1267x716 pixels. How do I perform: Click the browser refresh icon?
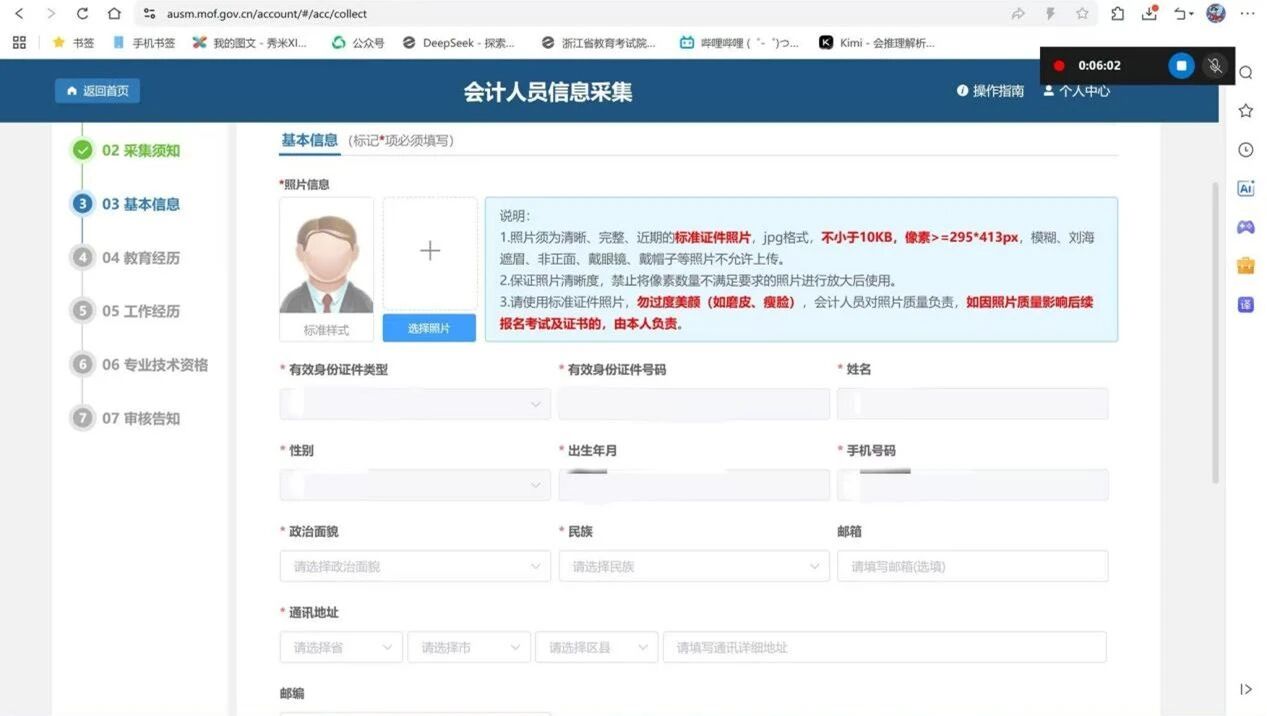coord(82,14)
